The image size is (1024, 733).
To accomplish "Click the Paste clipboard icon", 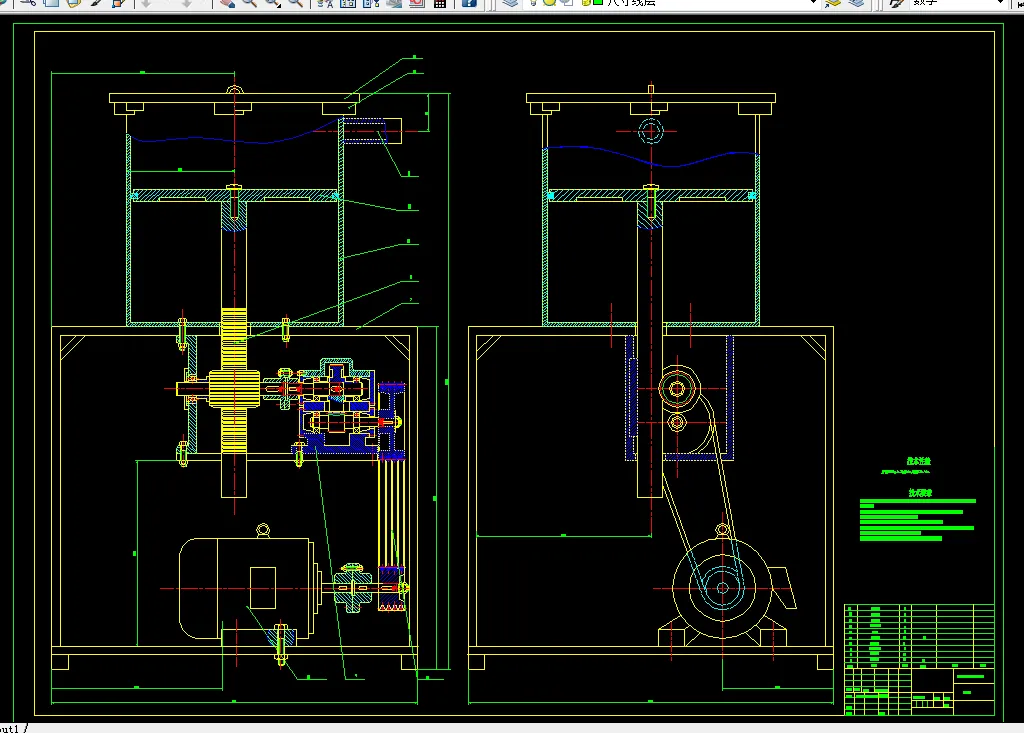I will 74,3.
